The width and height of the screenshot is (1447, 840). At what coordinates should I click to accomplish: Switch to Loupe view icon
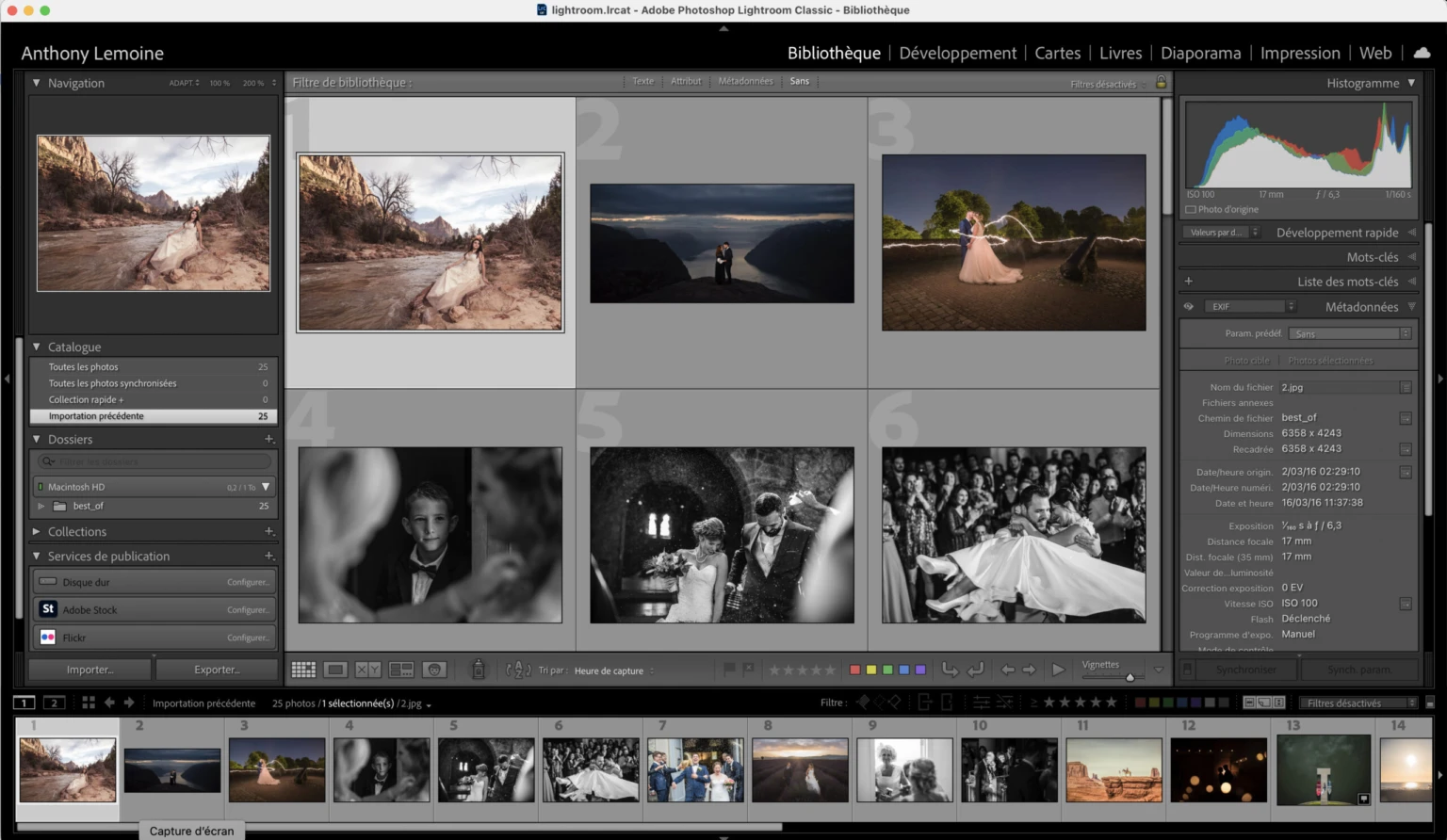335,670
